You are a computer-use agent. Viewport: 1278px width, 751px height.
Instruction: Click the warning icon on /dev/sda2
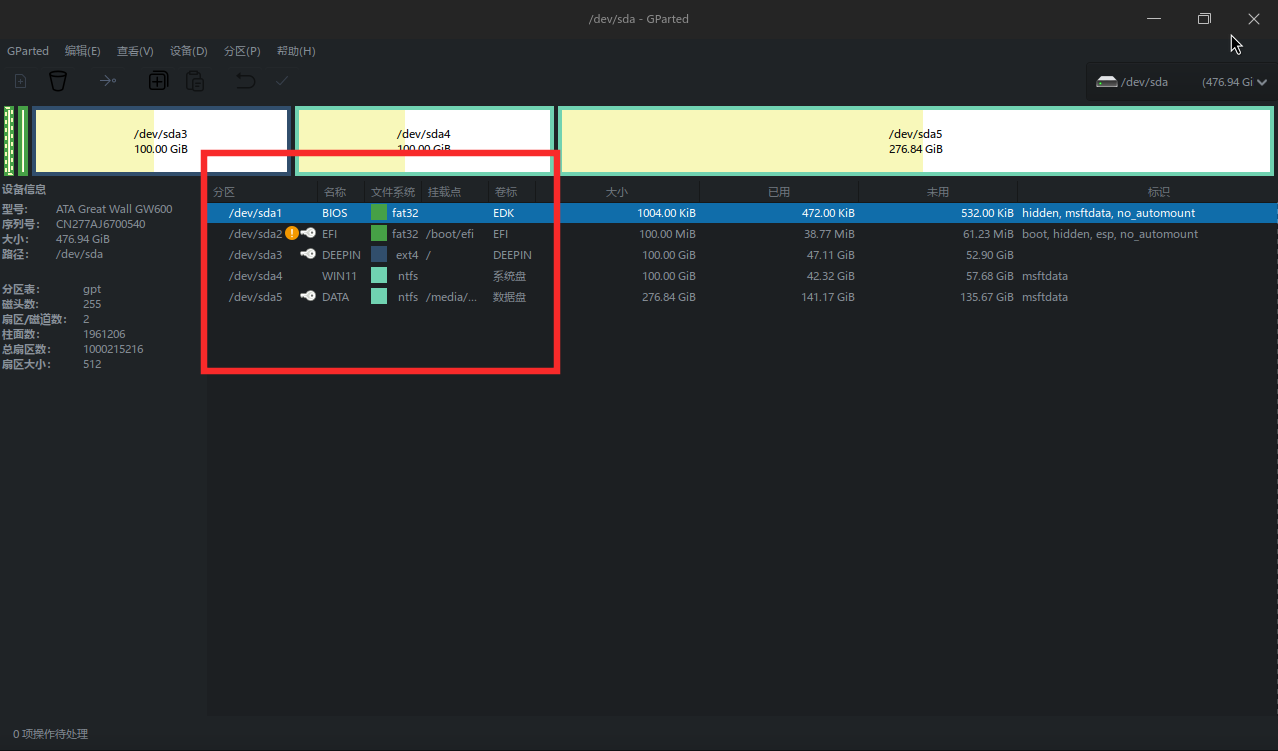click(x=292, y=234)
